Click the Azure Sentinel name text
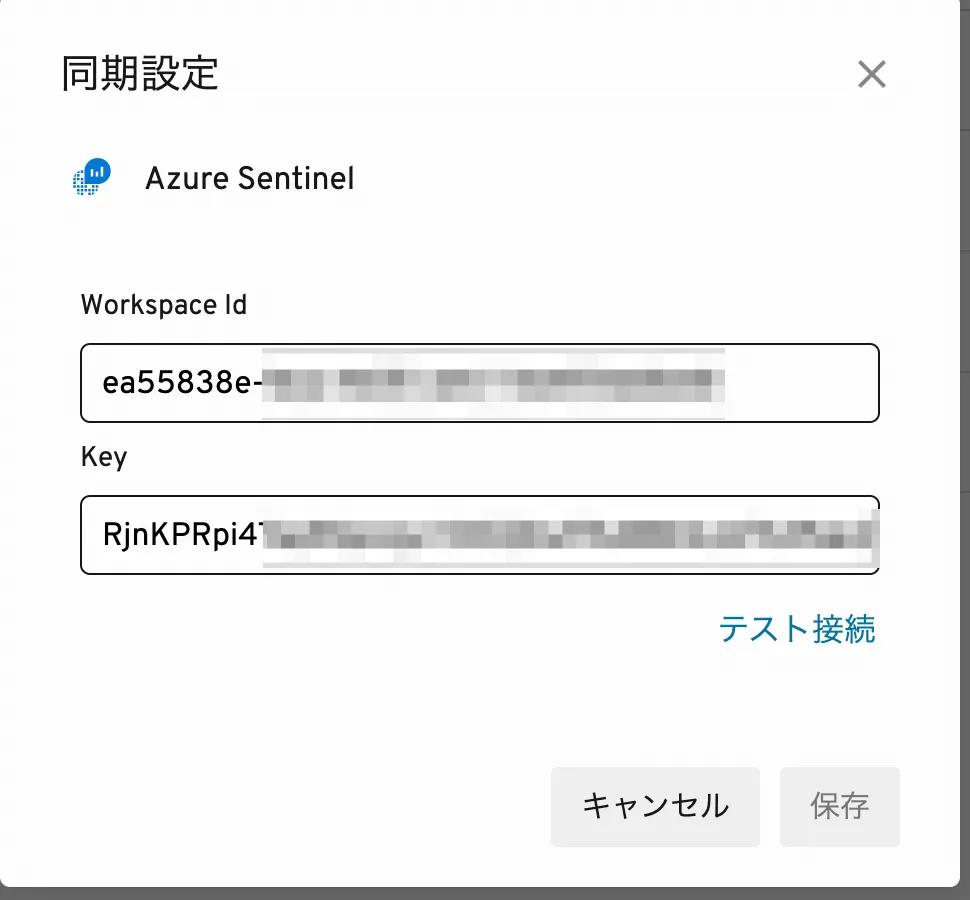The image size is (970, 900). click(x=249, y=179)
